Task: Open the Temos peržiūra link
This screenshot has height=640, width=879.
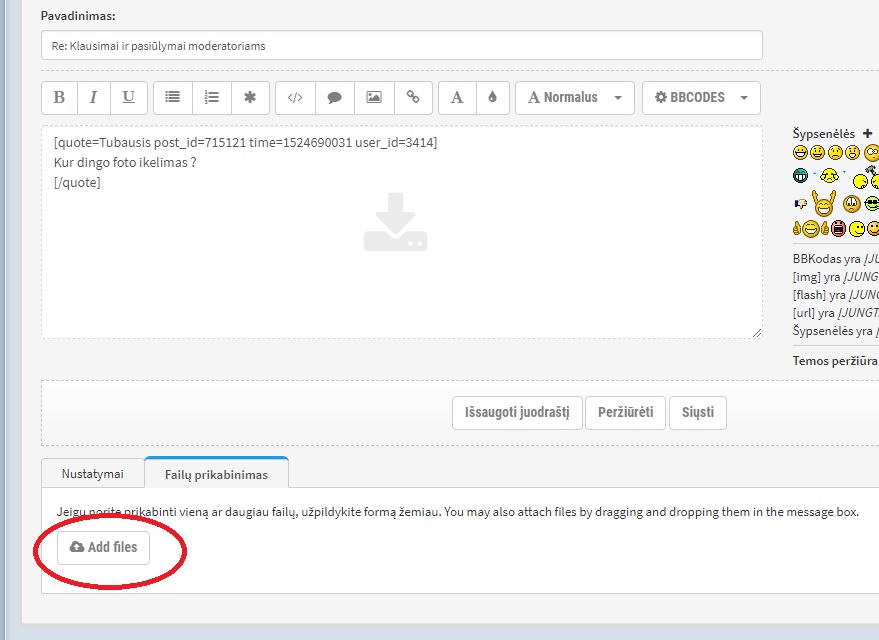Action: pos(835,361)
